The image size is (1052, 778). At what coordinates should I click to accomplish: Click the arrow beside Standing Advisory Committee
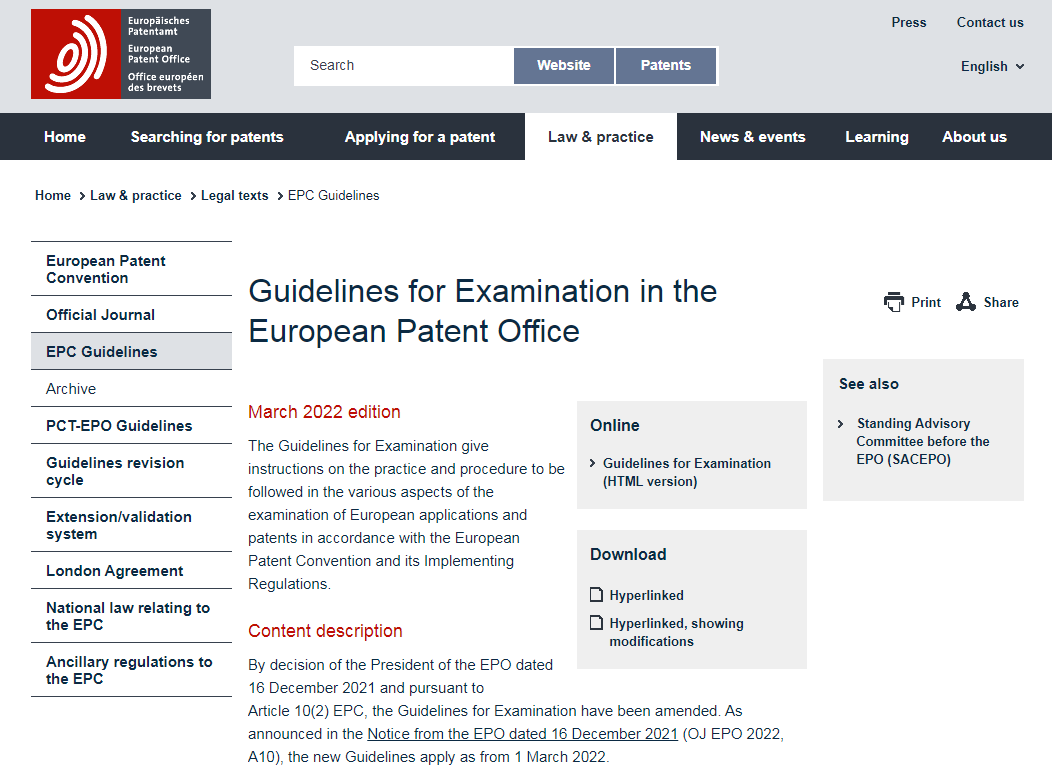[x=842, y=424]
